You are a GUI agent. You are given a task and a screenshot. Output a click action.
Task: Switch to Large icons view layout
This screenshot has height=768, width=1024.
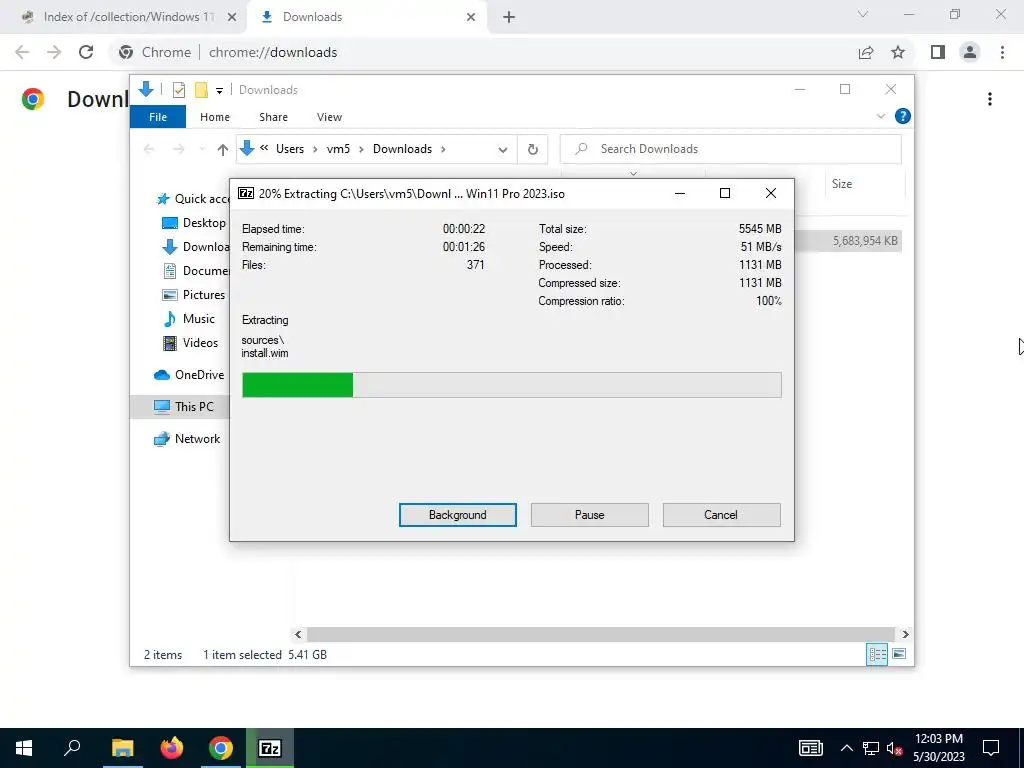click(x=899, y=654)
